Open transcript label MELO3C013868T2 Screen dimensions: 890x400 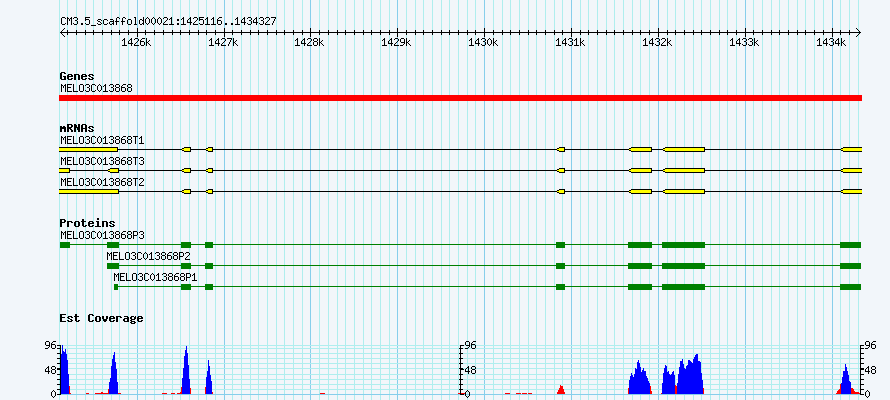click(x=102, y=183)
